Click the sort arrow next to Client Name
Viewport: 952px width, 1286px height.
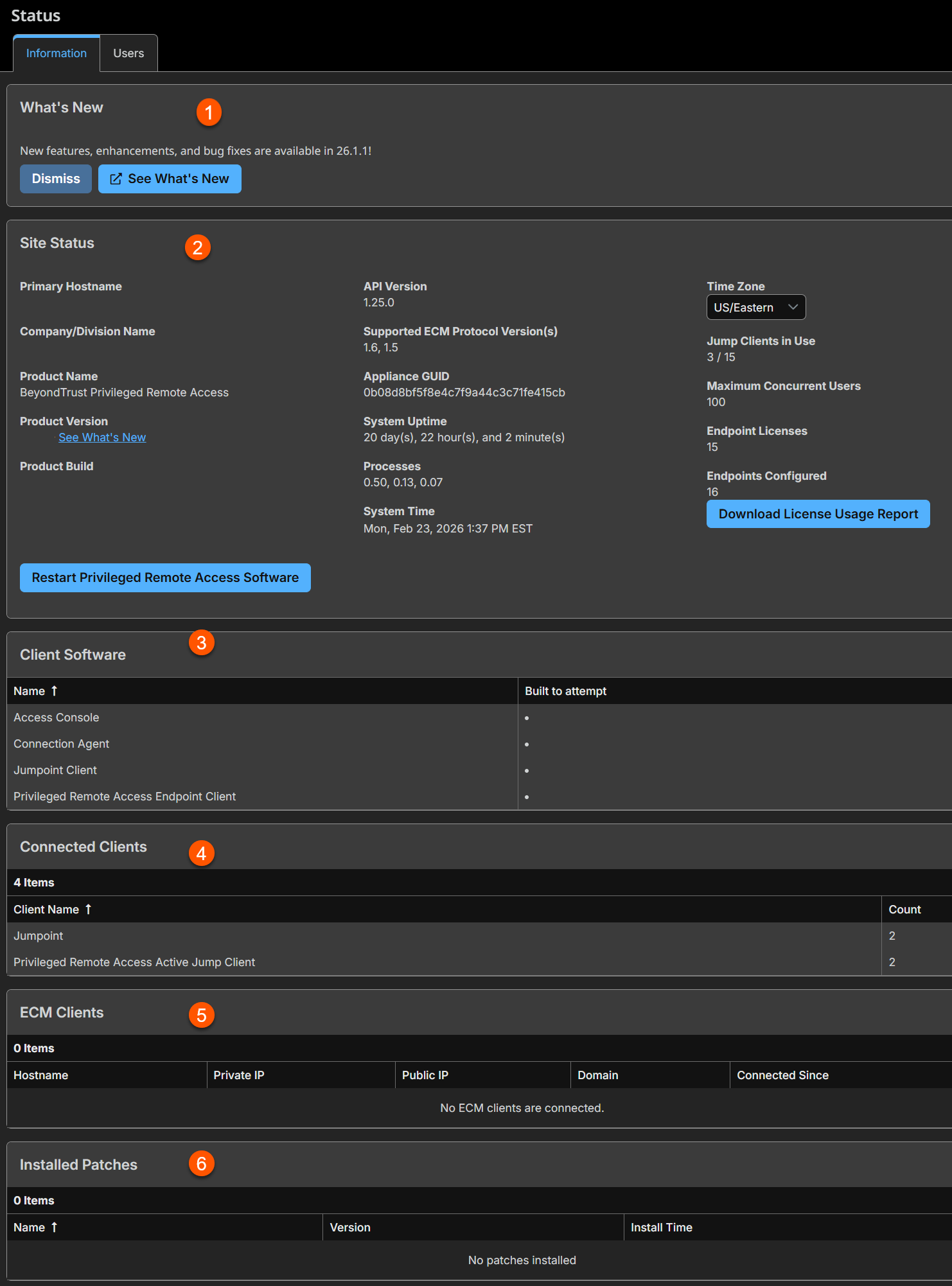(x=89, y=909)
